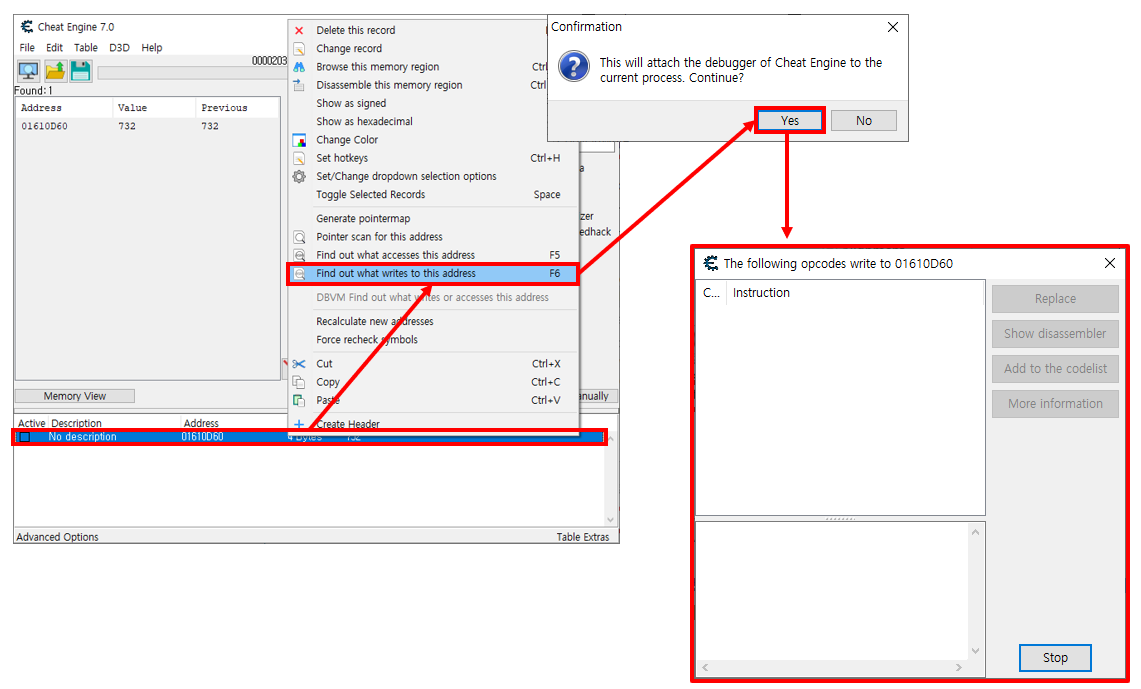
Task: Toggle the Active checkbox for address 01610D60
Action: 25,437
